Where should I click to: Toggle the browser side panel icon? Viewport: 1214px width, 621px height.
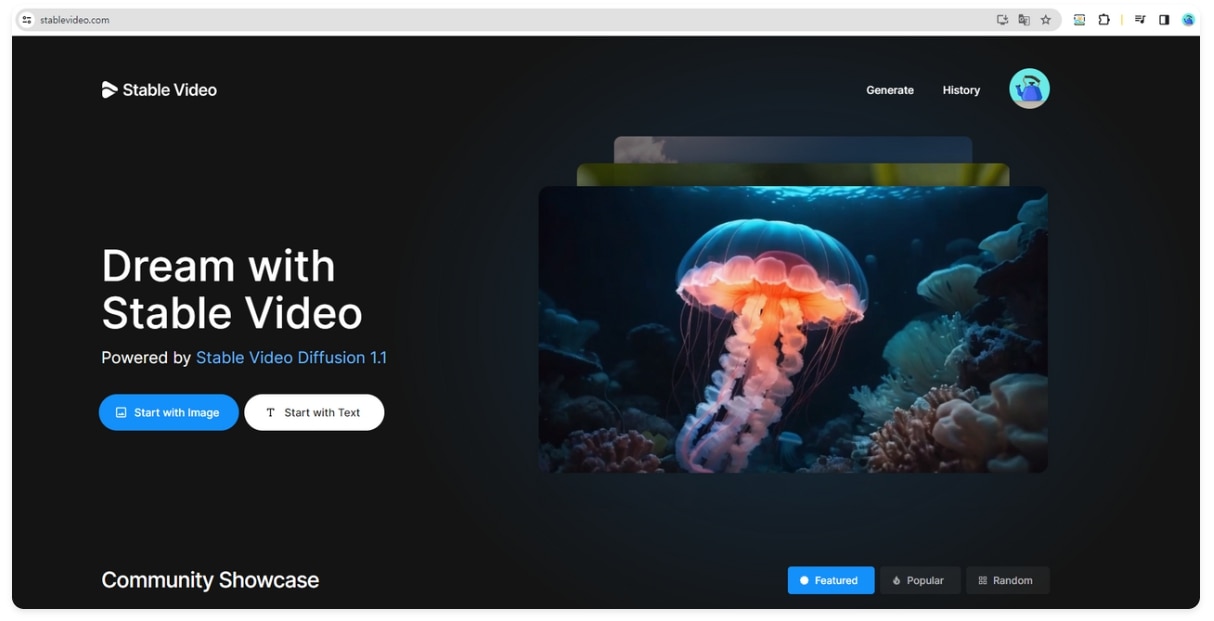coord(1164,20)
